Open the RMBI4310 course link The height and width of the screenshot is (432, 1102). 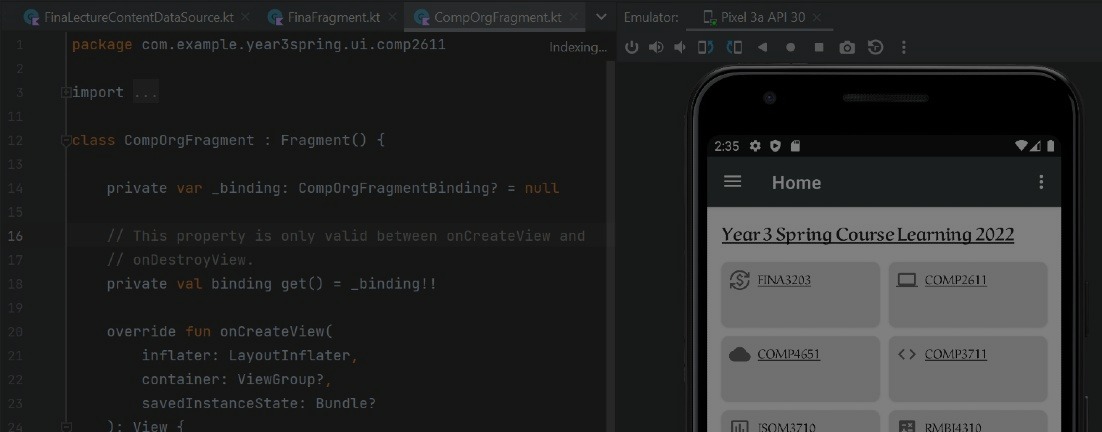pos(953,426)
